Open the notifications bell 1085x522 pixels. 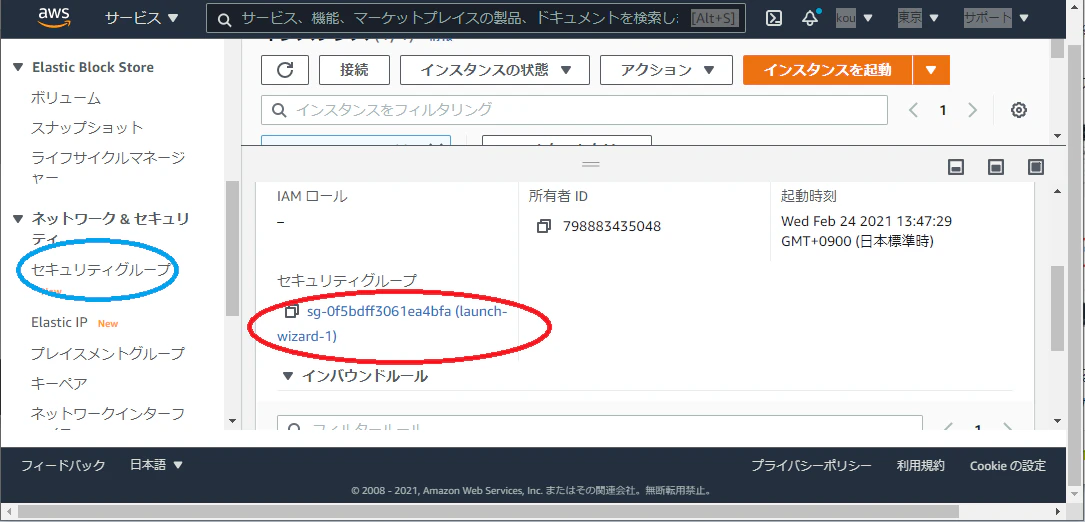[810, 18]
